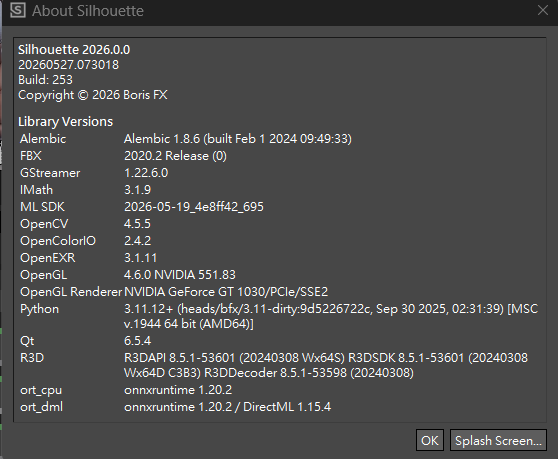Viewport: 558px width, 459px height.
Task: Click the Copyright 2026 Boris FX line
Action: [93, 95]
